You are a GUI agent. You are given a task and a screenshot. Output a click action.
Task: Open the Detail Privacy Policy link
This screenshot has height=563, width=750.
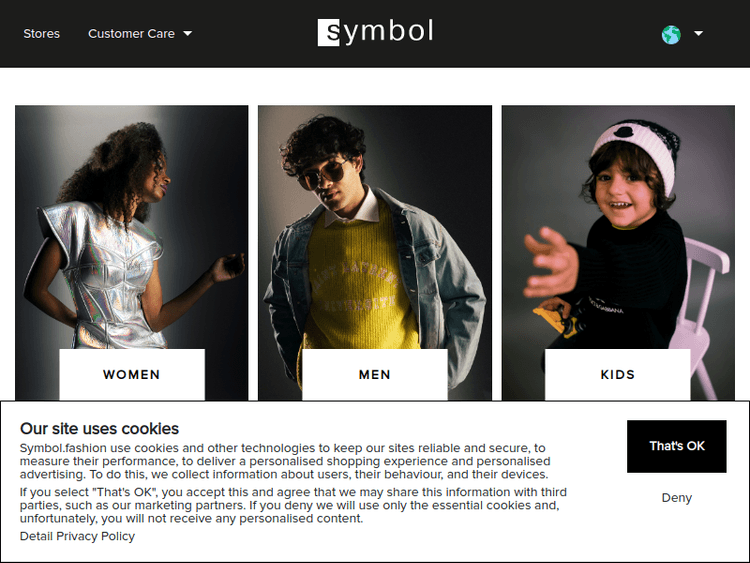coord(77,536)
